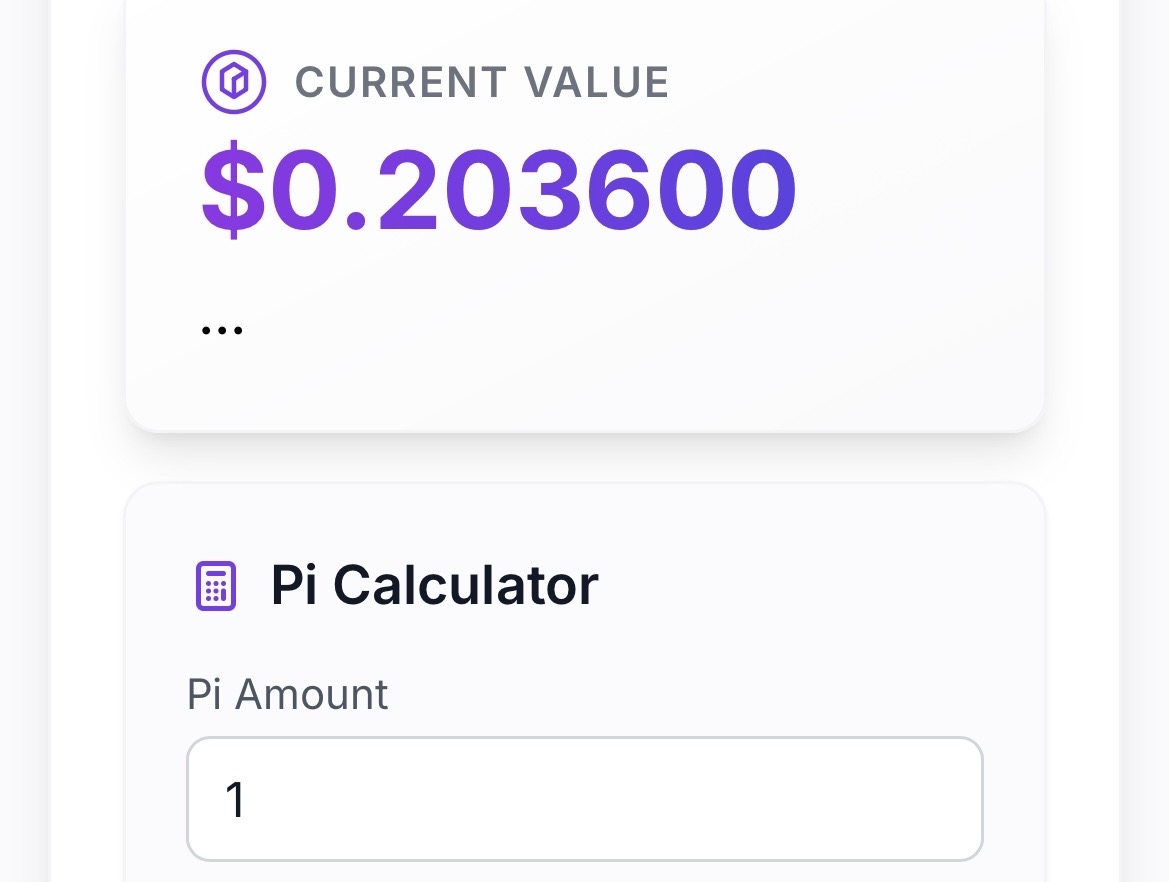Viewport: 1169px width, 882px height.
Task: Click the number 1 in the input
Action: (235, 800)
